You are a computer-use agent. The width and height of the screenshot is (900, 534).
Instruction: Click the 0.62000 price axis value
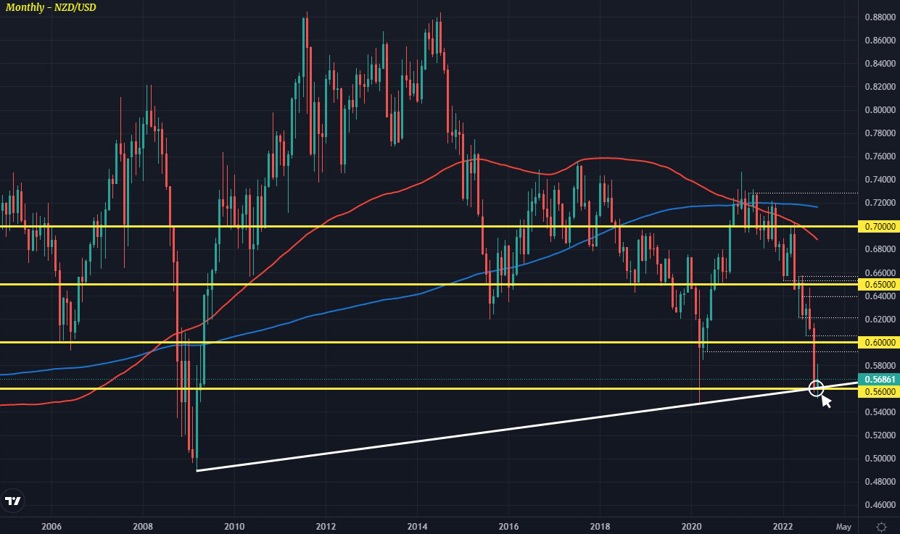tap(880, 319)
